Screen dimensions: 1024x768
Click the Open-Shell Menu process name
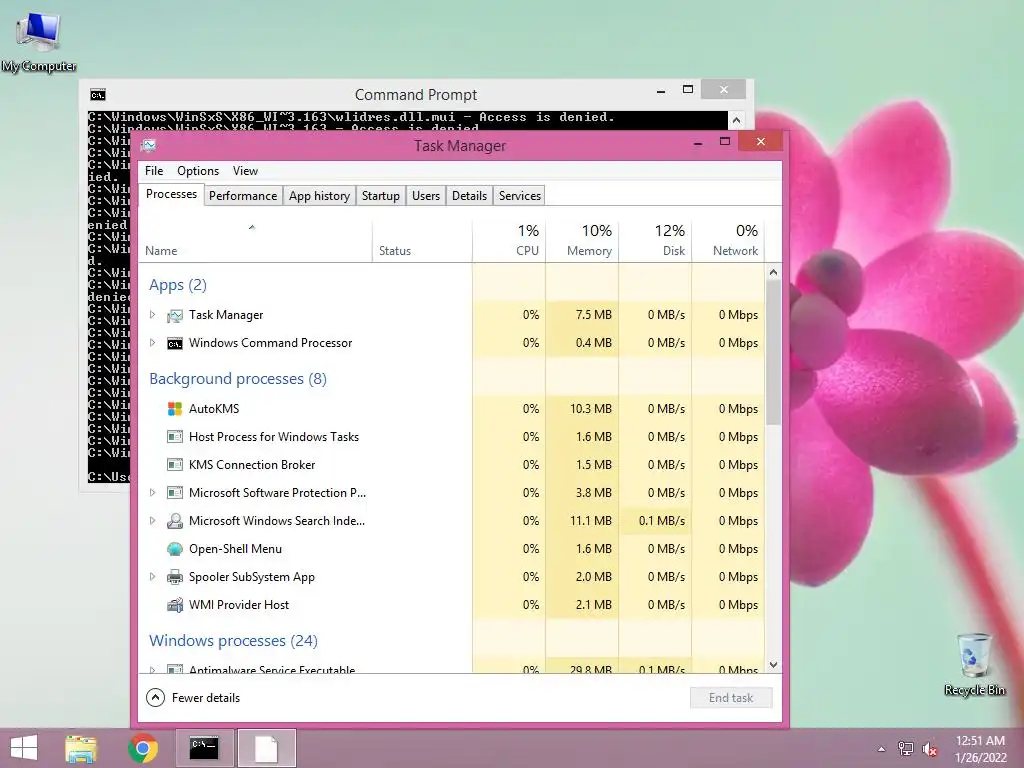point(235,549)
